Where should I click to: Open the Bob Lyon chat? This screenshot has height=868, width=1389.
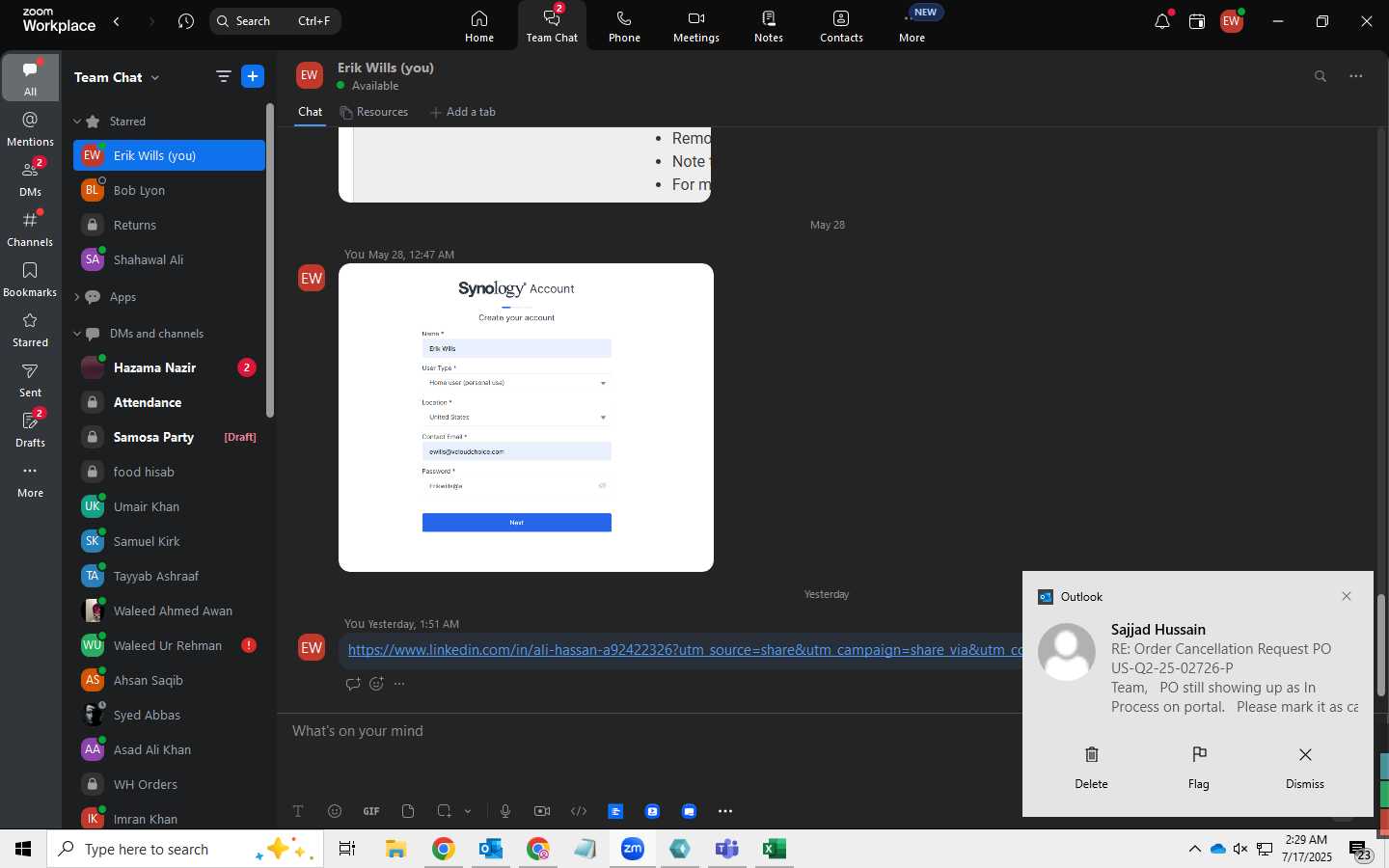pos(169,190)
